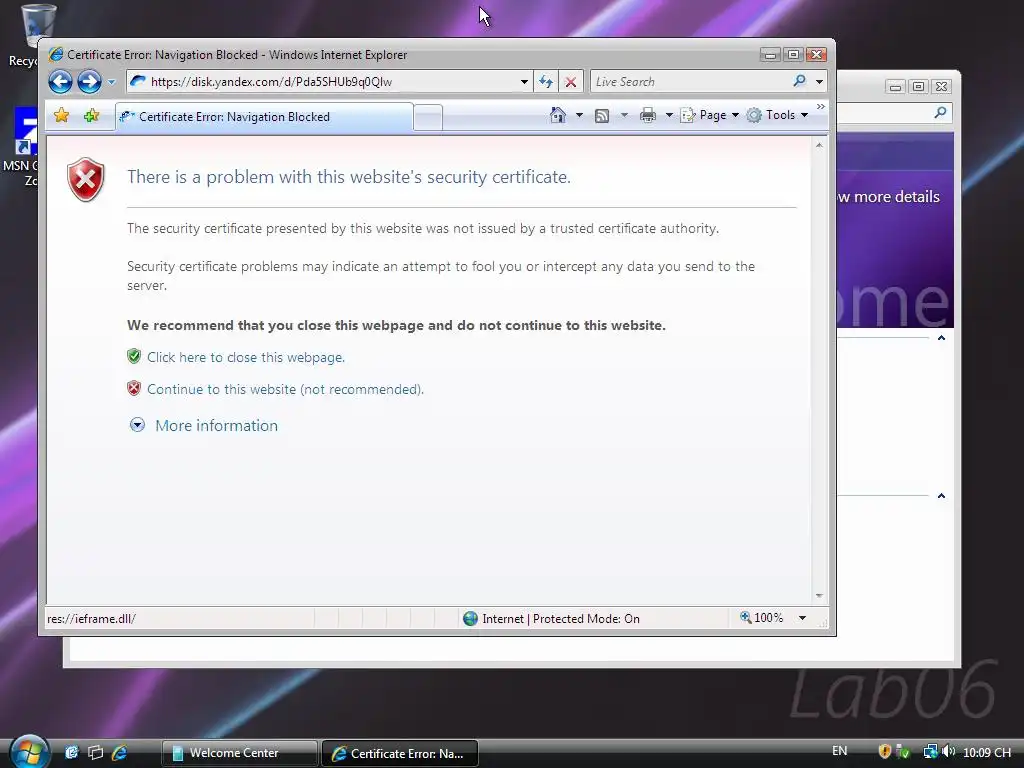Click the red shield continue icon
Screen dimensions: 1024x768
134,389
